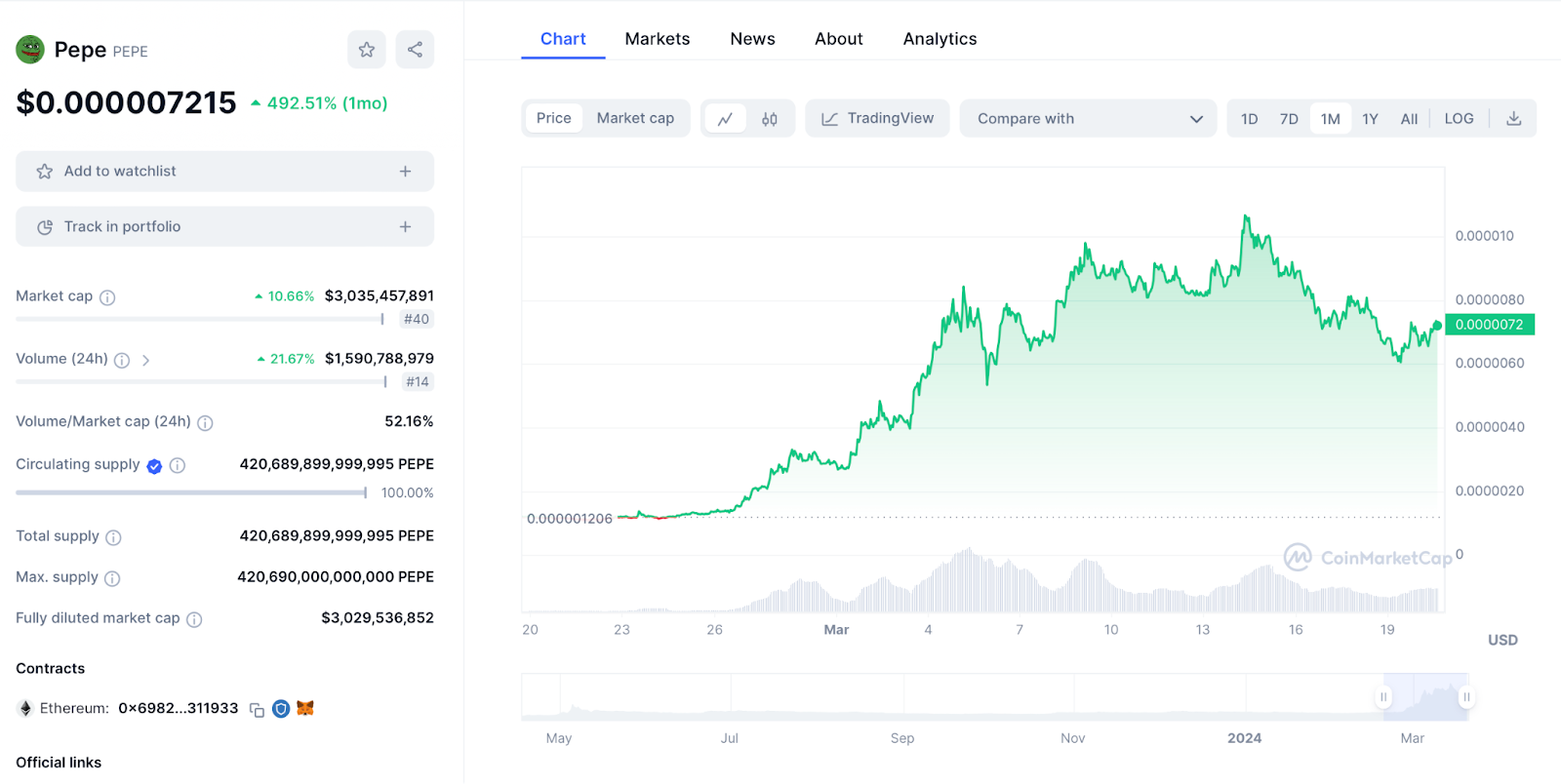Click the portfolio pie icon
This screenshot has height=784, width=1561.
[45, 227]
